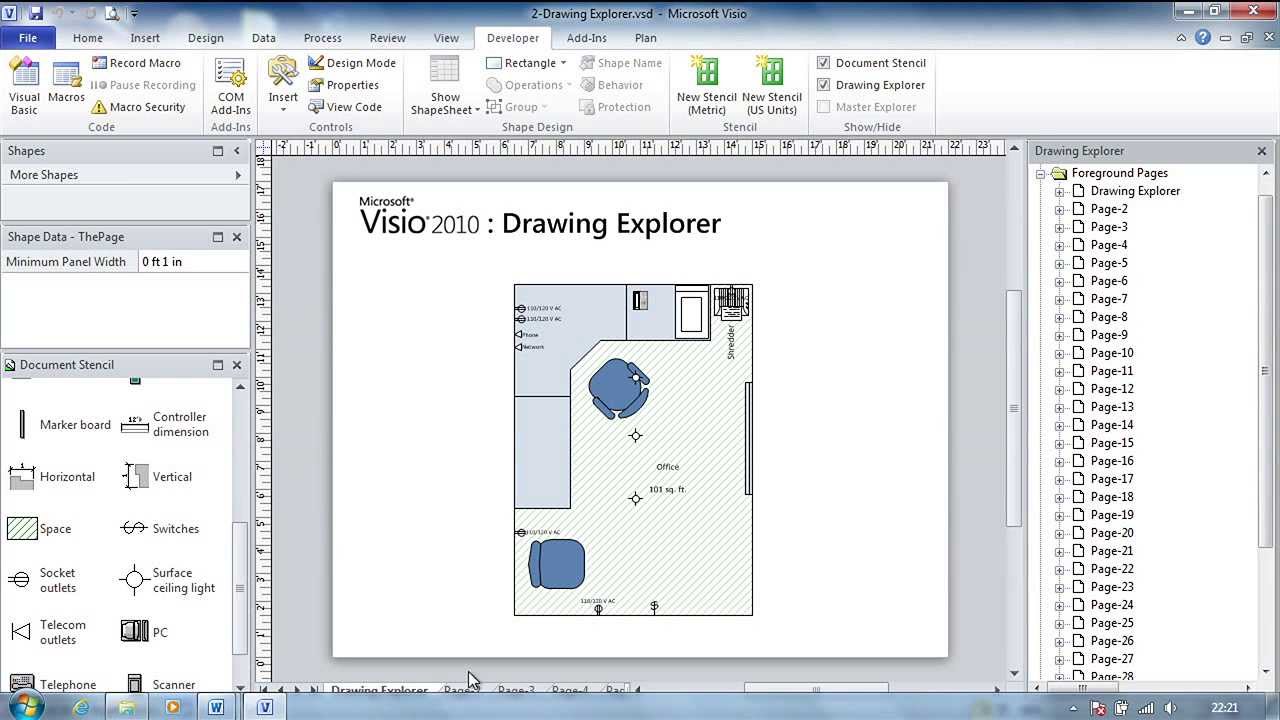The width and height of the screenshot is (1280, 720).
Task: Select Page-4 sheet tab at bottom
Action: click(x=570, y=690)
